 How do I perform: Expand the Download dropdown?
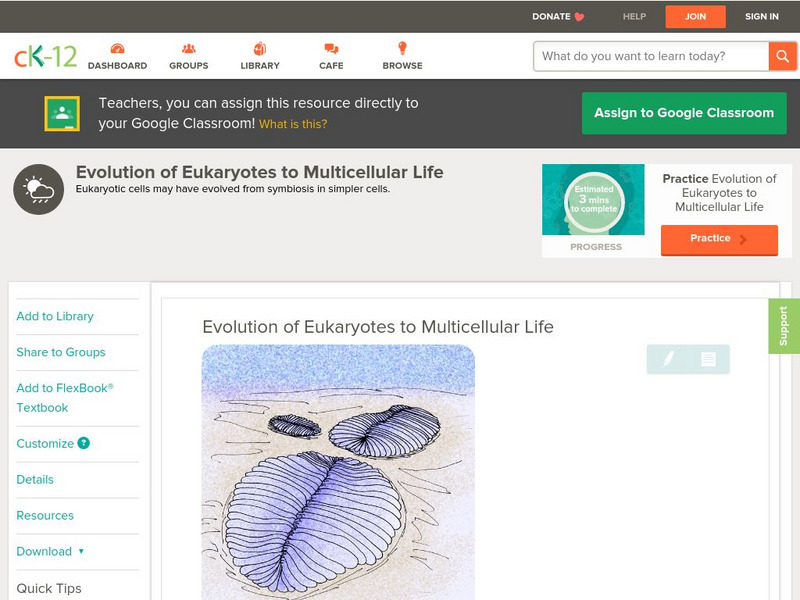pos(81,551)
